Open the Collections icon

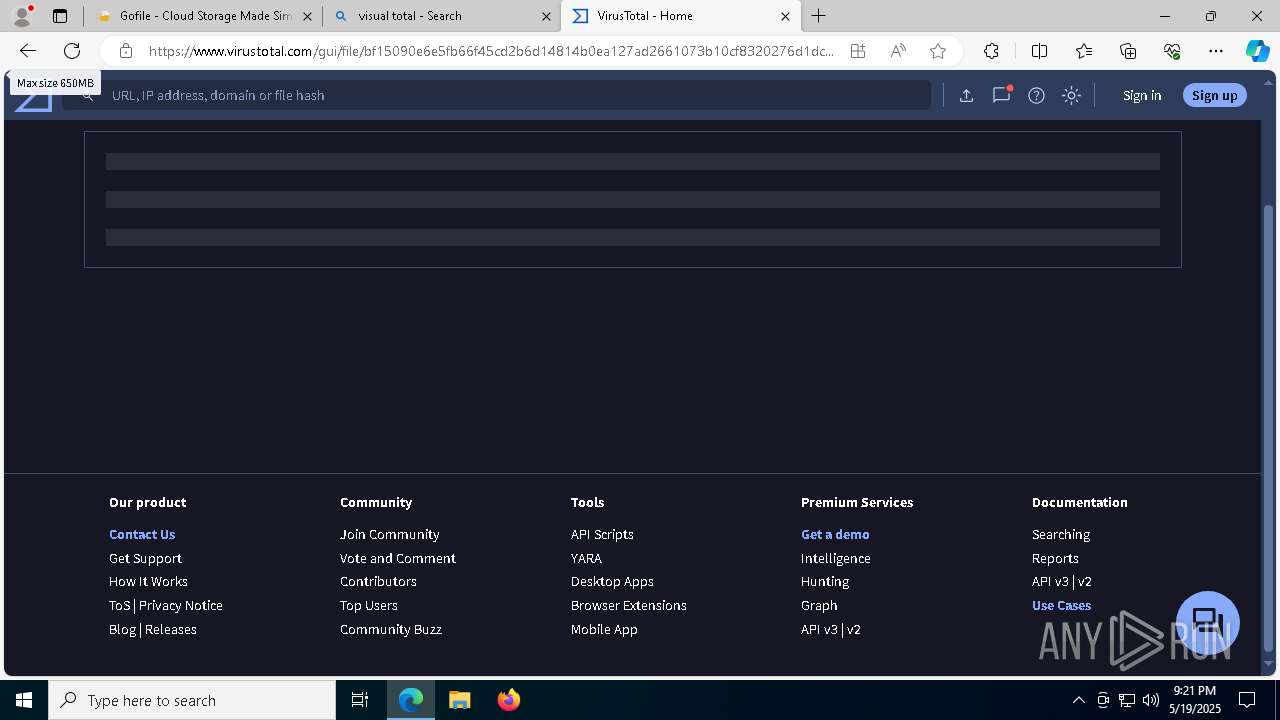tap(1128, 51)
